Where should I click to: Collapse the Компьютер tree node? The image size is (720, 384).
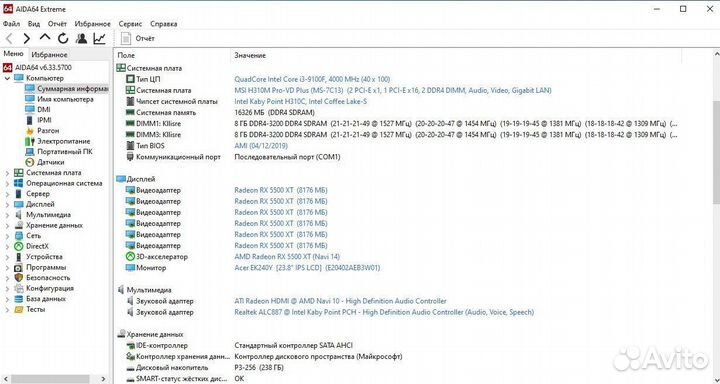click(x=7, y=78)
